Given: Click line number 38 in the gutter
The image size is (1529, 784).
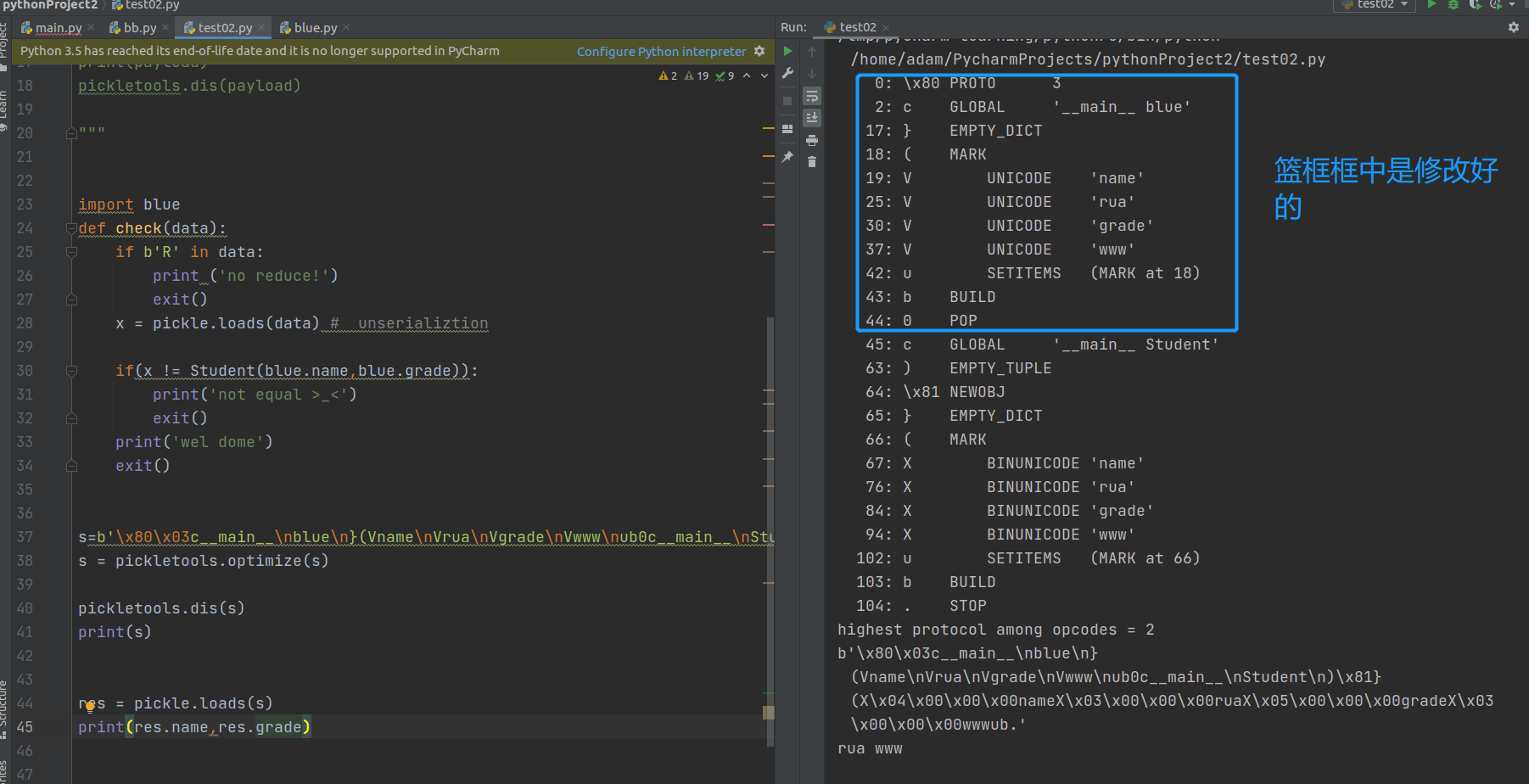Looking at the screenshot, I should pos(25,561).
